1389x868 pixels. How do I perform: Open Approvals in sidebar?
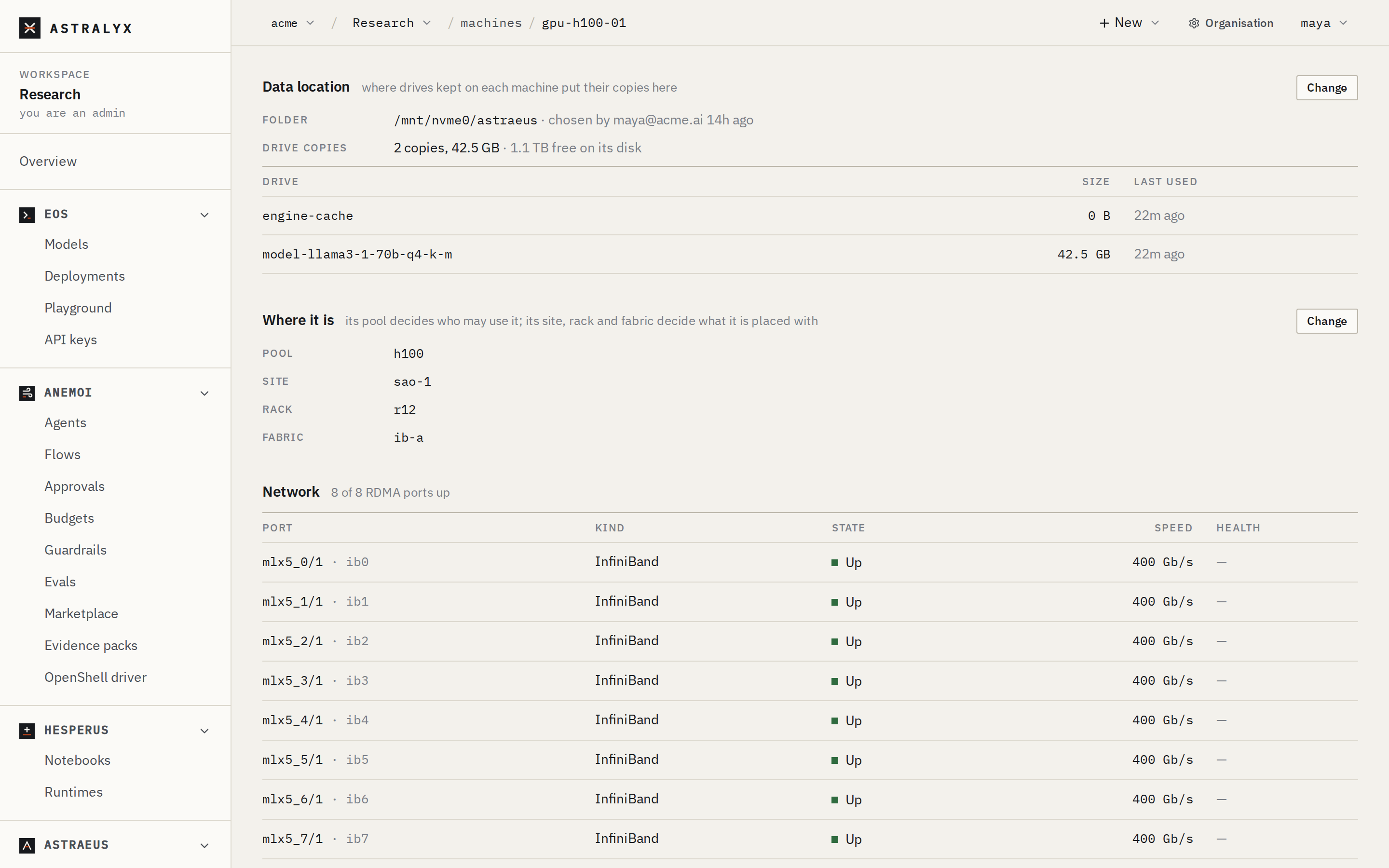(x=75, y=487)
